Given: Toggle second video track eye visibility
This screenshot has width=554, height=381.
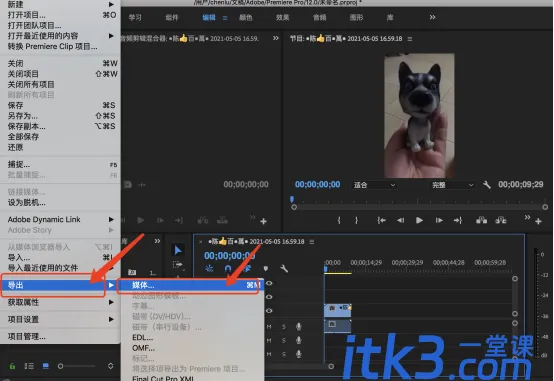Looking at the screenshot, I should pyautogui.click(x=269, y=297).
